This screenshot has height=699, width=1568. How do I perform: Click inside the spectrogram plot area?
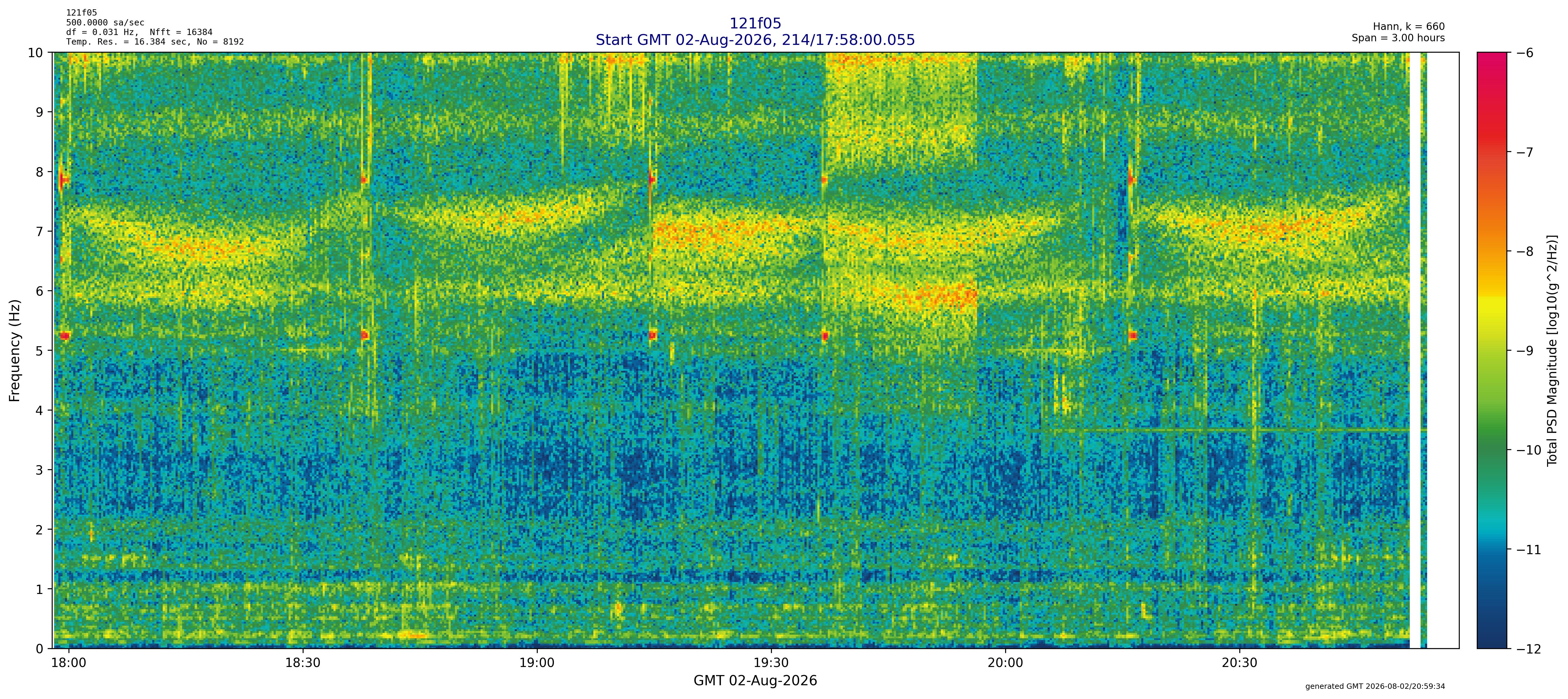756,350
